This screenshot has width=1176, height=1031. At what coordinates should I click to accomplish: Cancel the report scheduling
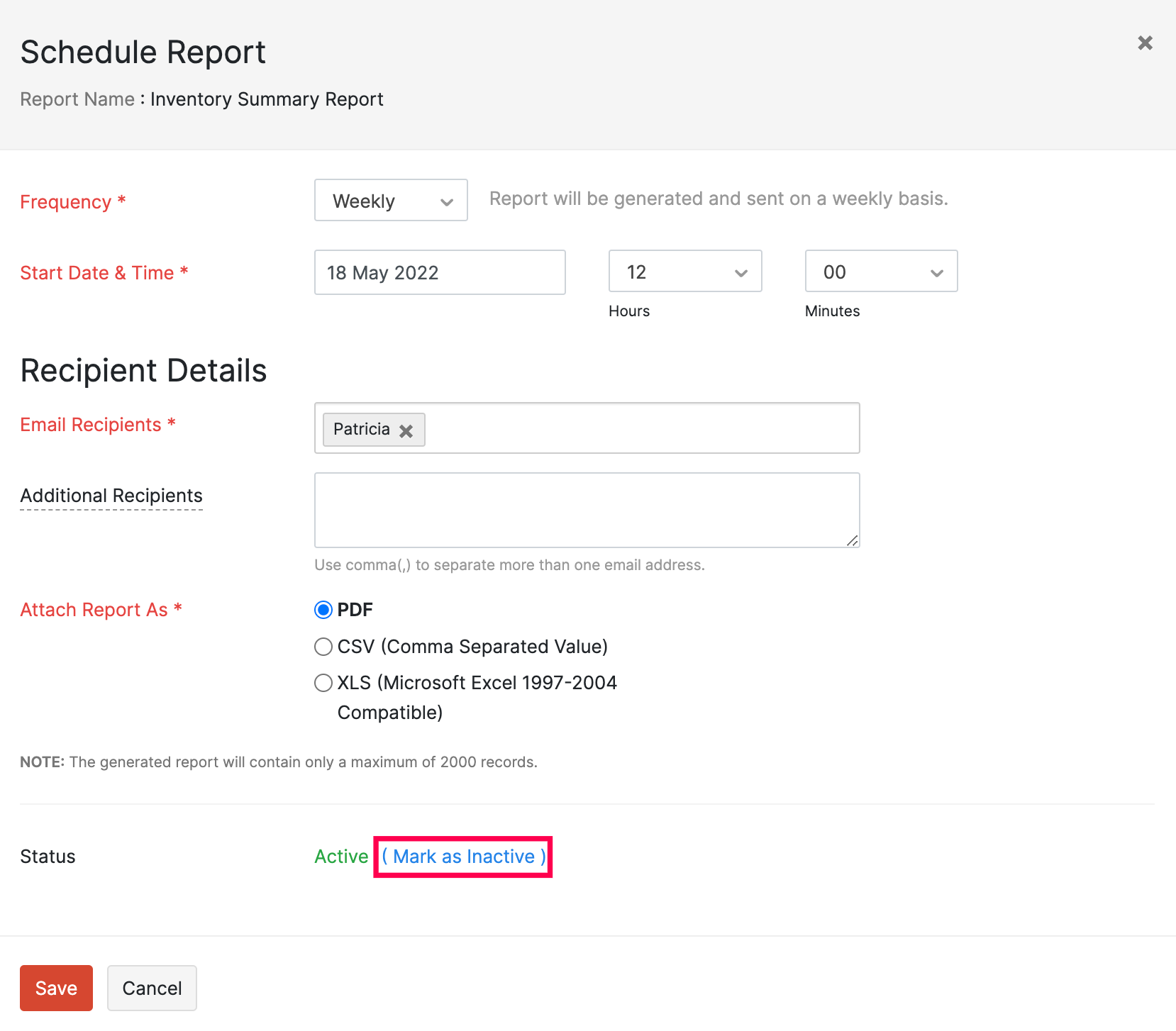point(152,988)
